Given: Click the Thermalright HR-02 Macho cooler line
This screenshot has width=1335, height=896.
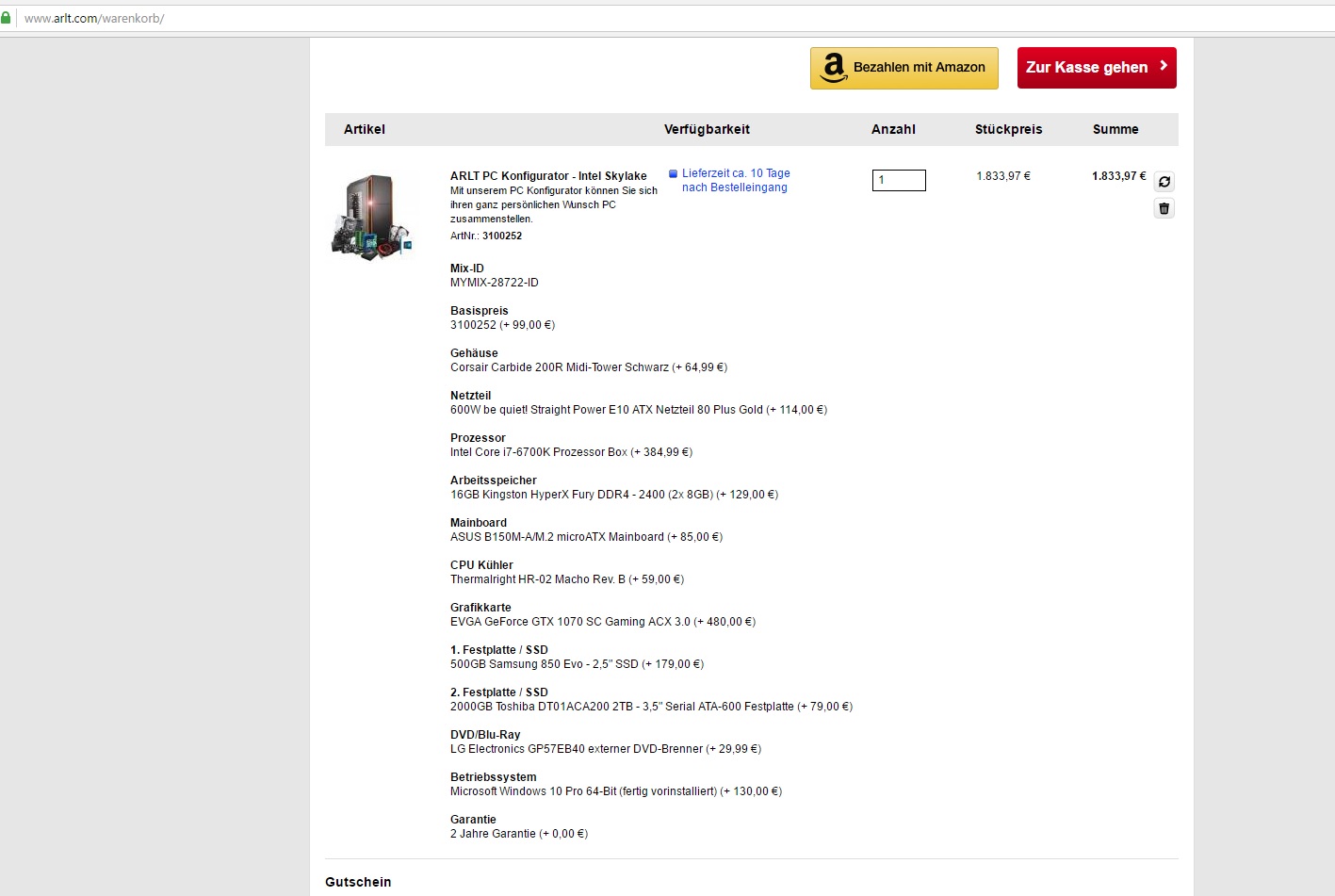Looking at the screenshot, I should [x=567, y=579].
